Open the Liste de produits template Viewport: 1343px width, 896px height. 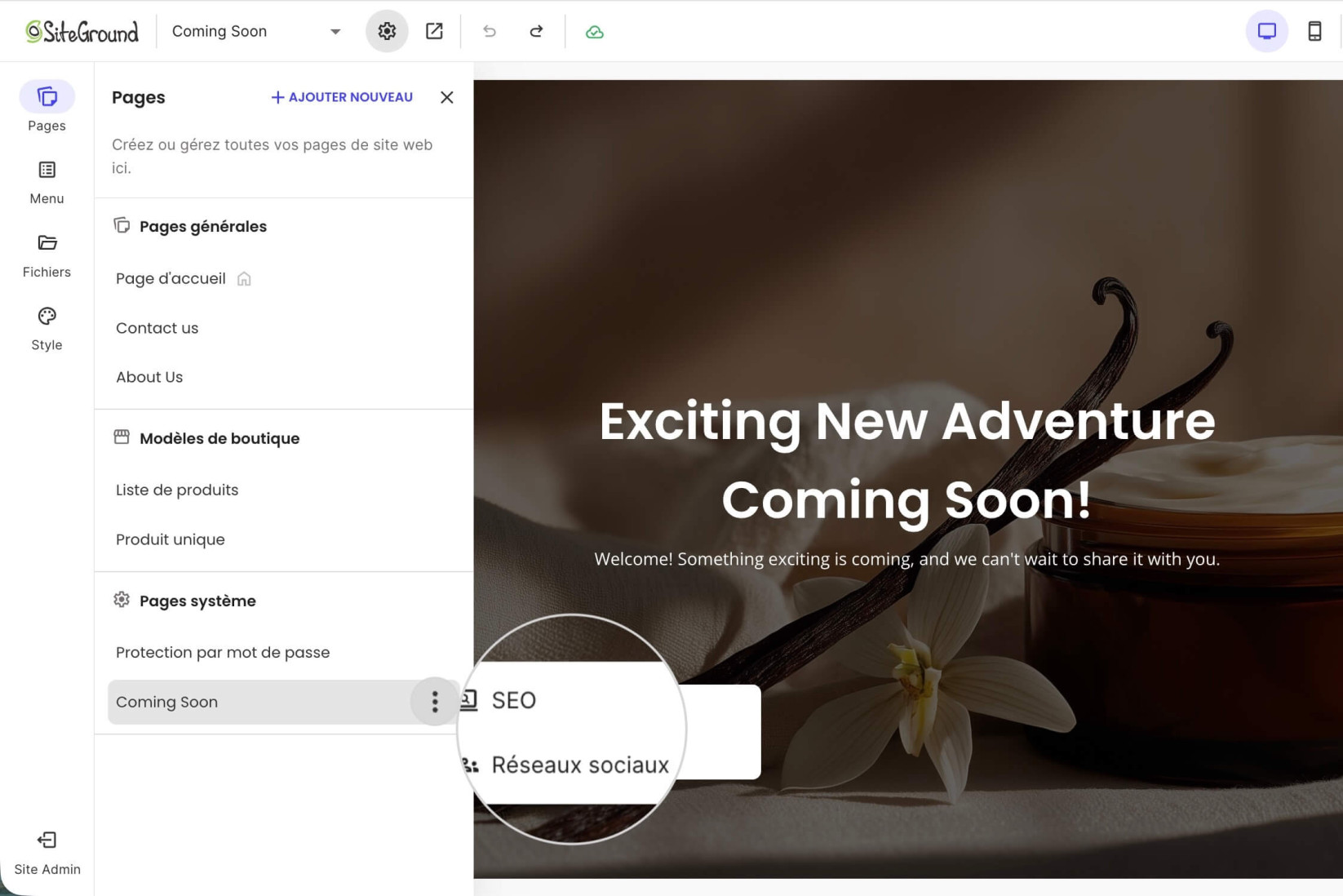click(x=177, y=490)
